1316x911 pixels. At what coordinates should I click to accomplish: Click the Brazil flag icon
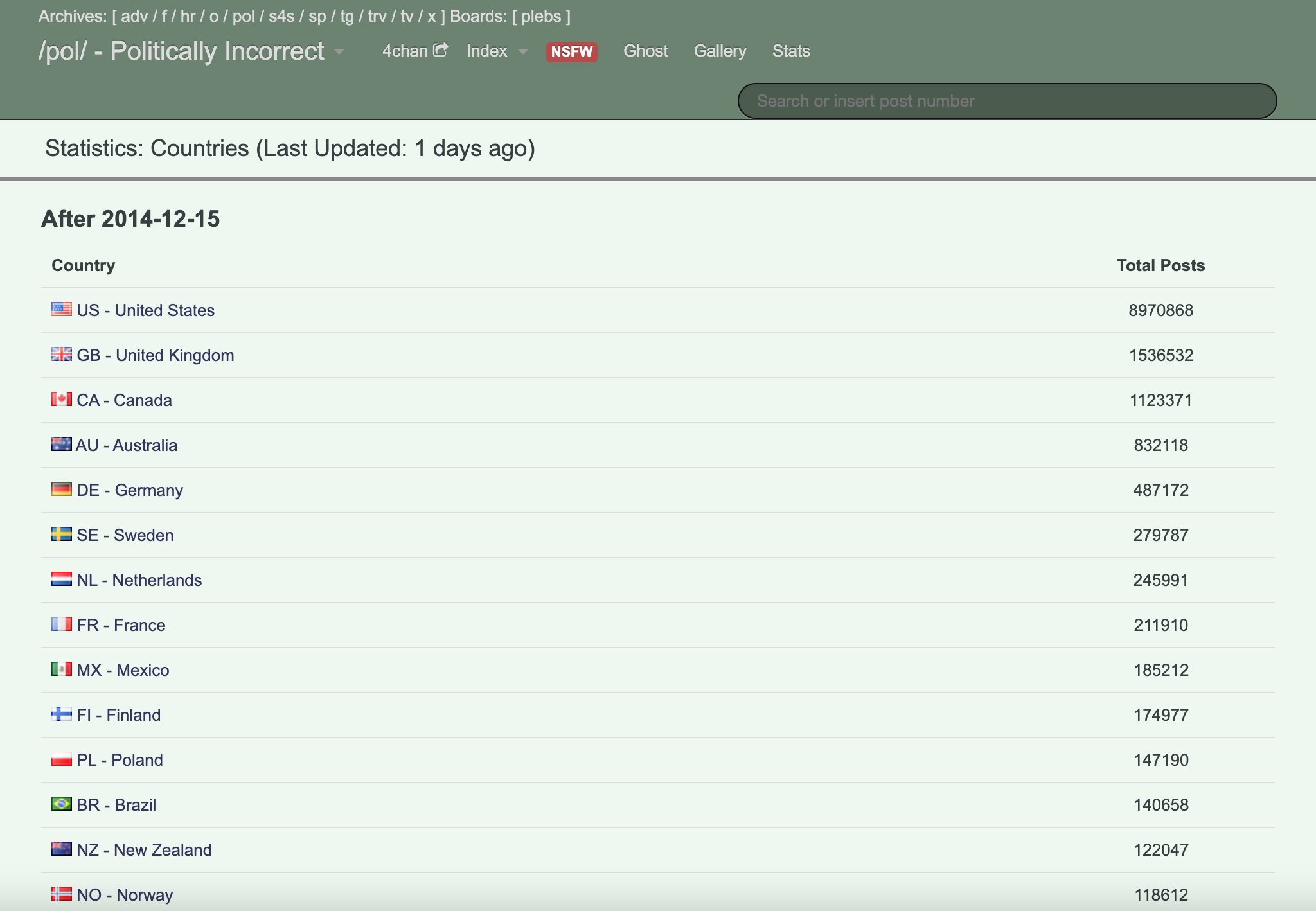(x=62, y=804)
